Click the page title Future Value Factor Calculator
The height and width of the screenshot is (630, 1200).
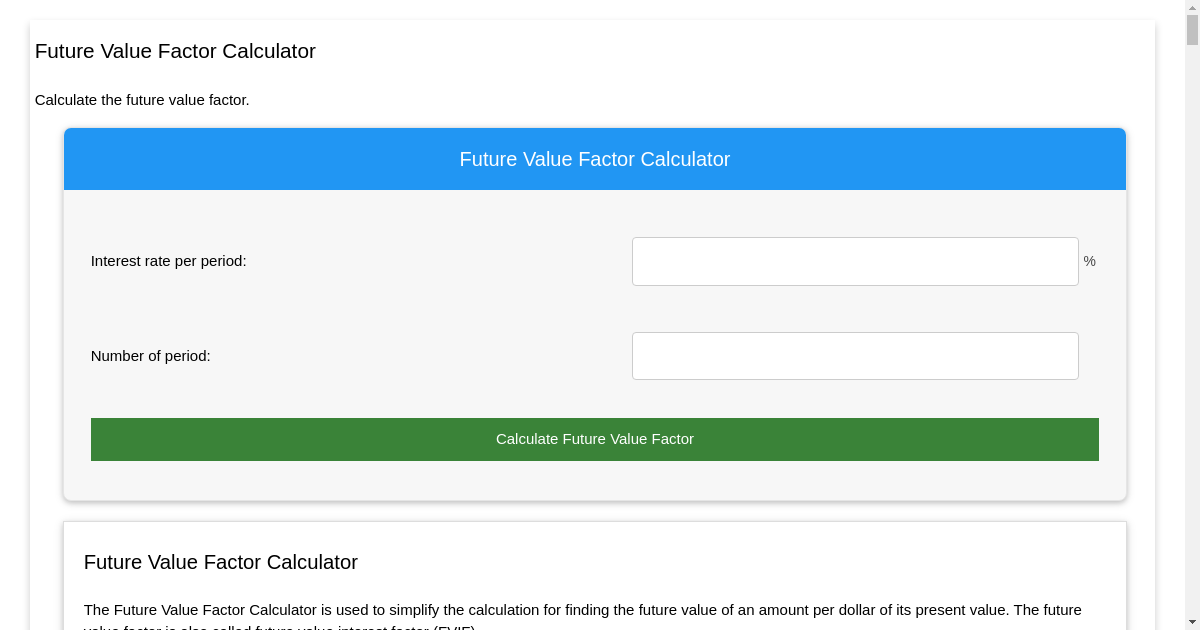(x=175, y=51)
